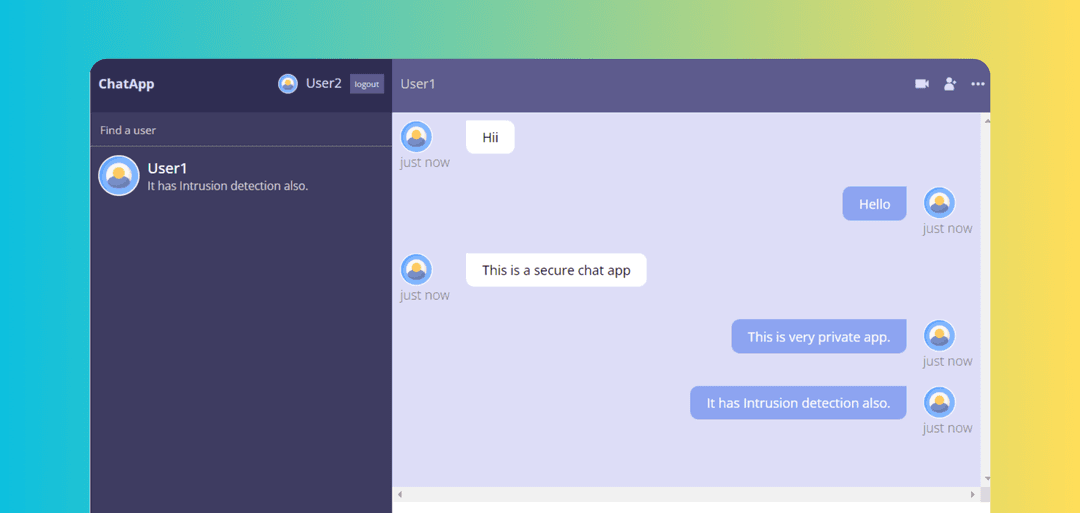Click the scroll down arrow in chat
1080x513 pixels.
986,479
